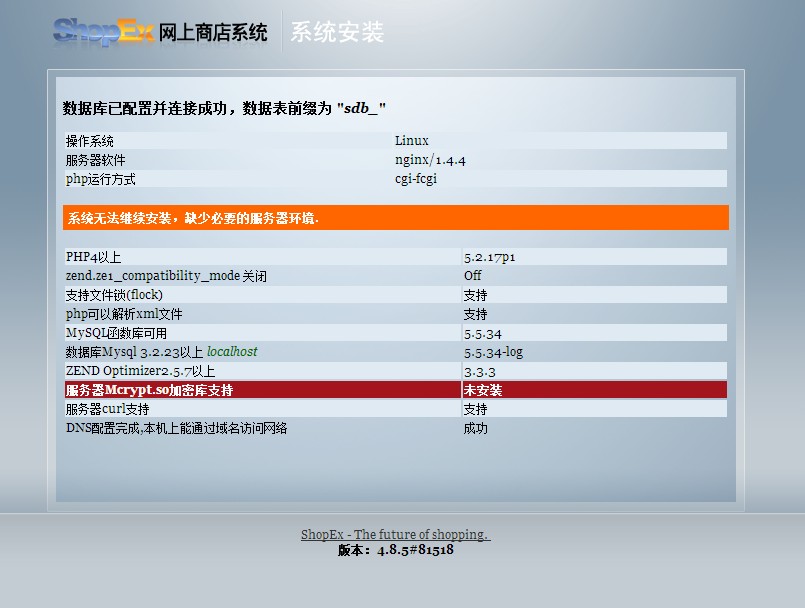Click the PHP4以上 requirement row

tap(93, 257)
